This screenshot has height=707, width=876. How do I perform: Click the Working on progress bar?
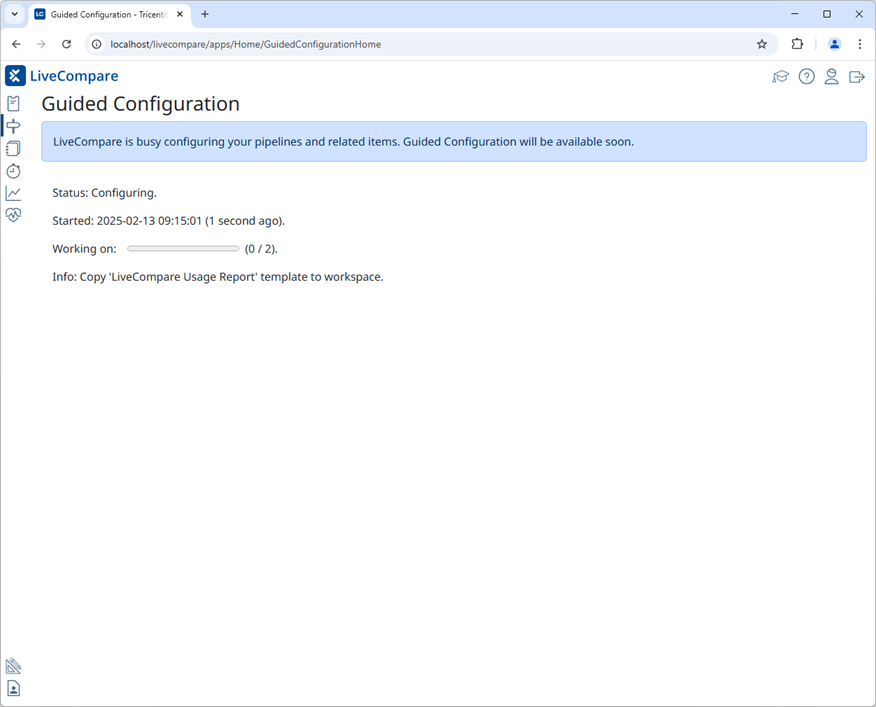pos(182,247)
